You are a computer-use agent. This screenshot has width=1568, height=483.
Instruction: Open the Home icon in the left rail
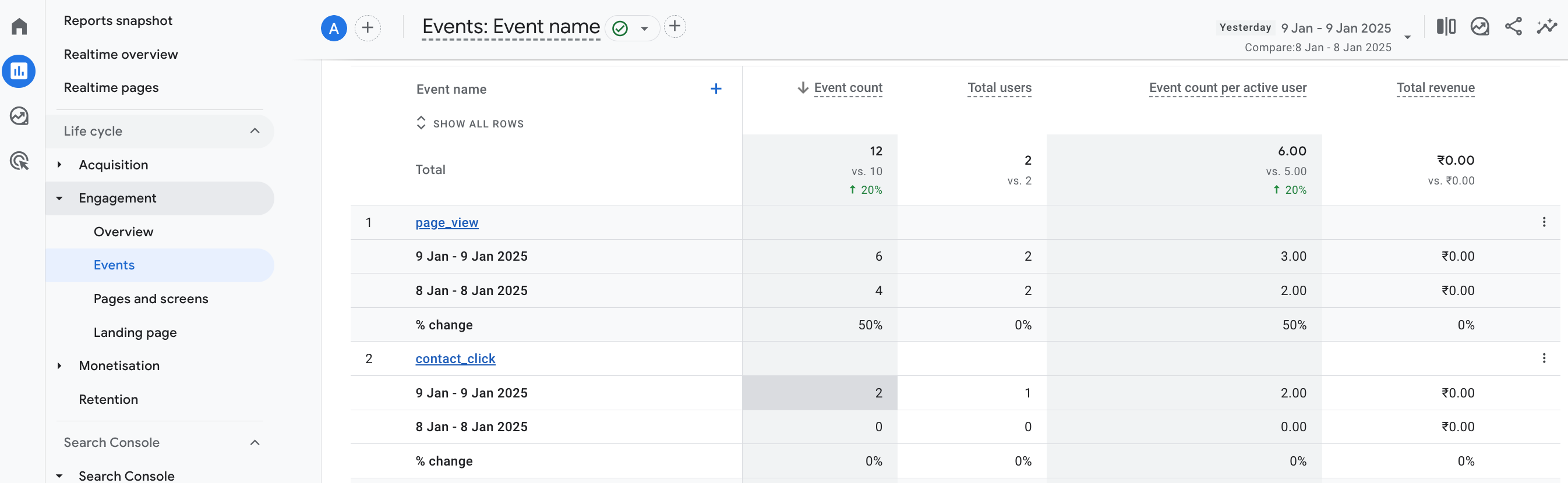click(x=19, y=26)
